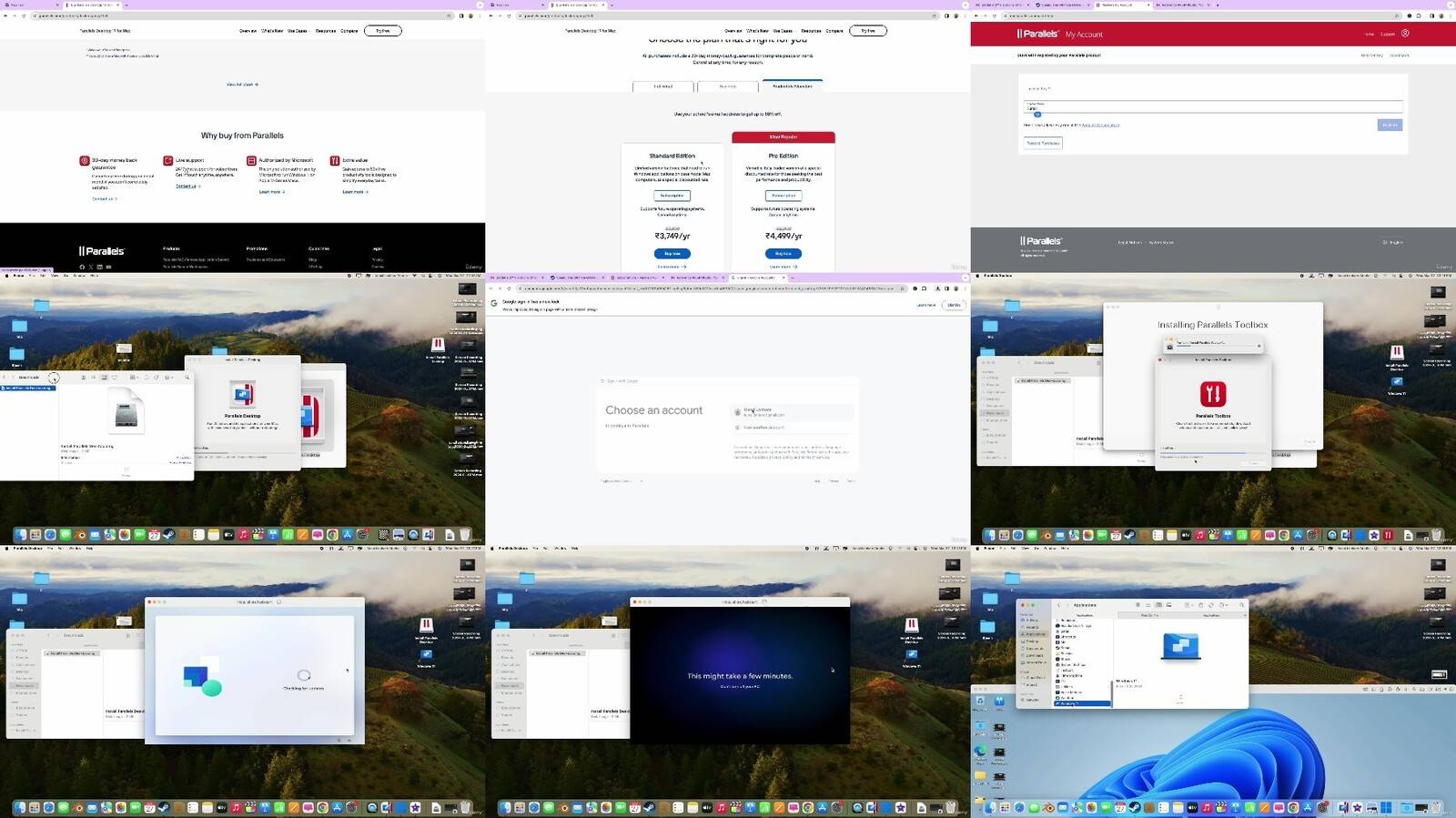Viewport: 1456px width, 818px height.
Task: Click the Live support icon
Action: pyautogui.click(x=168, y=160)
